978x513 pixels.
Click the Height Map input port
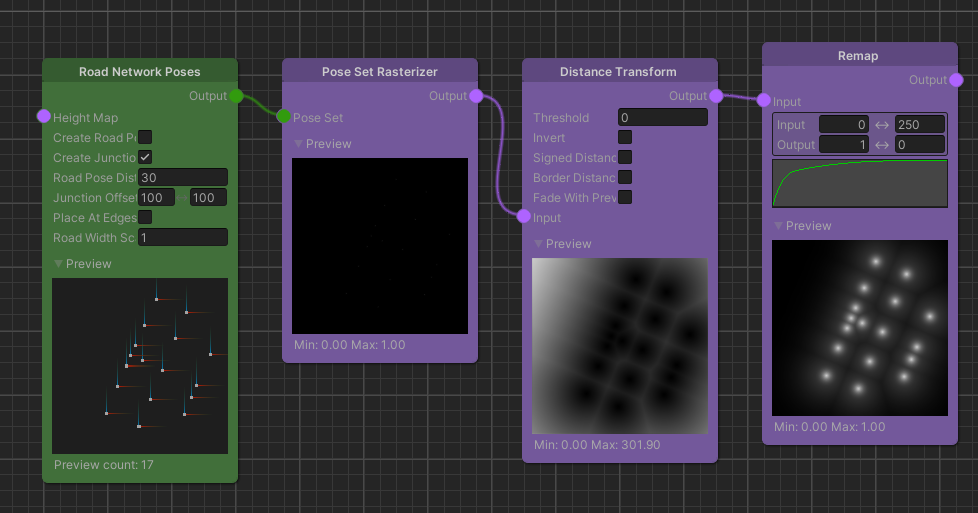click(44, 117)
